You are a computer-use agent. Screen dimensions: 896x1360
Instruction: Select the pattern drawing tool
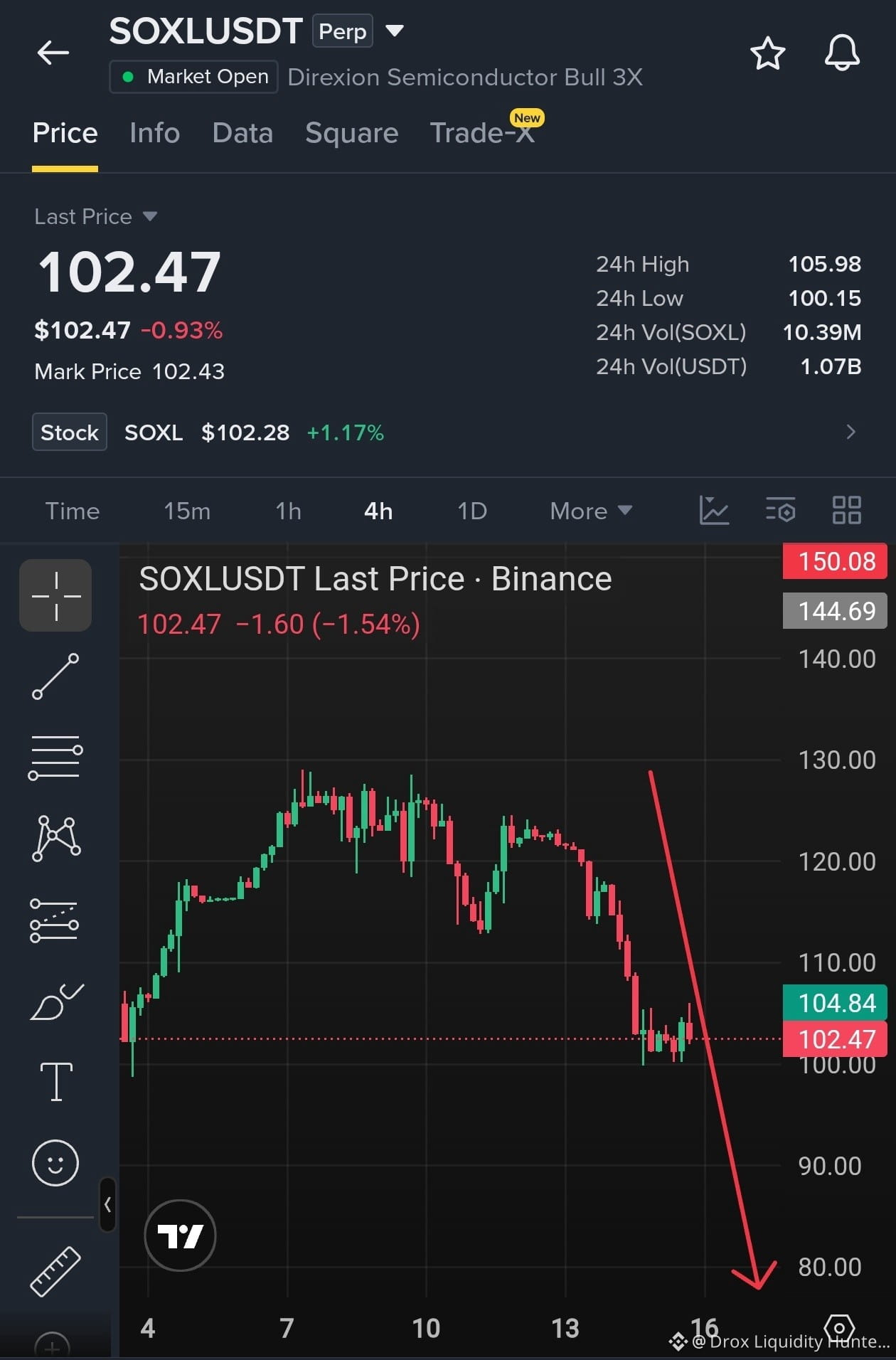click(55, 839)
